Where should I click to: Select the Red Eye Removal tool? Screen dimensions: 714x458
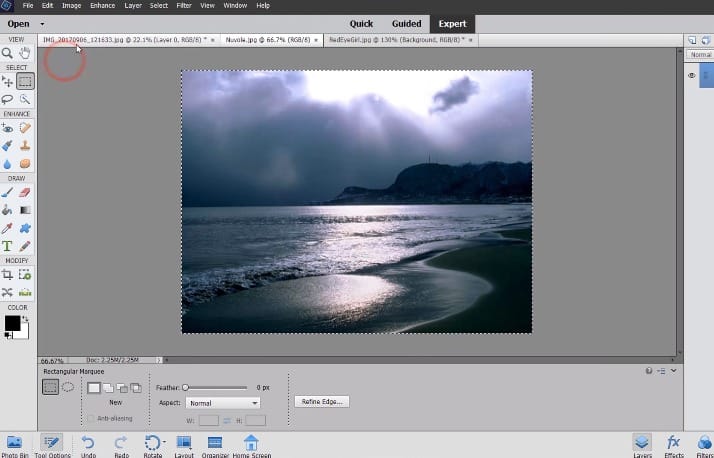click(x=7, y=128)
